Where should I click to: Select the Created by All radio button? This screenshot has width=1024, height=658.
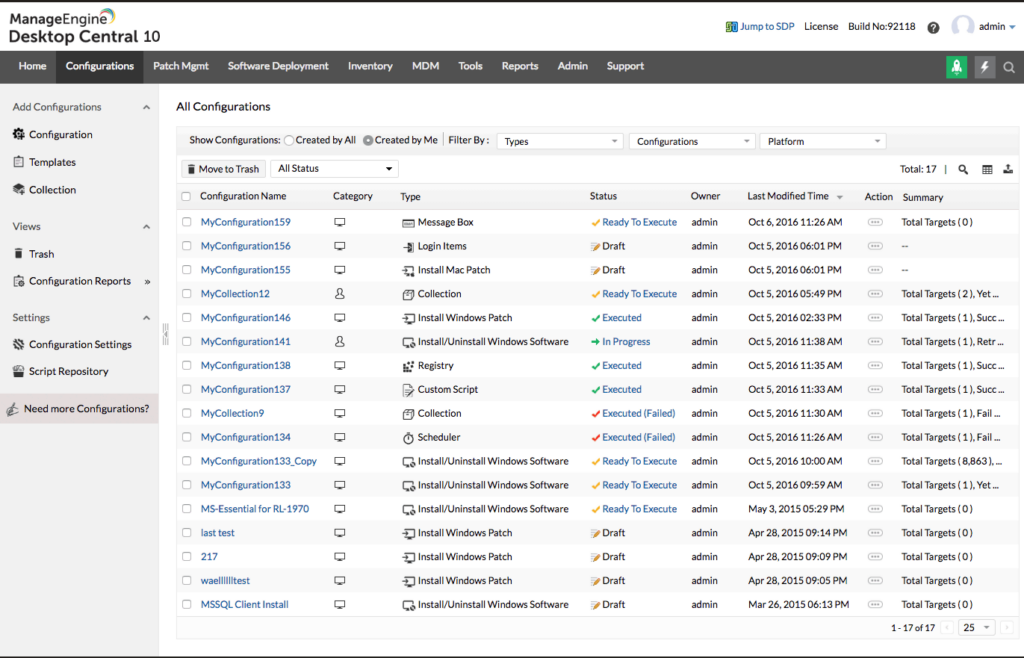coord(288,140)
